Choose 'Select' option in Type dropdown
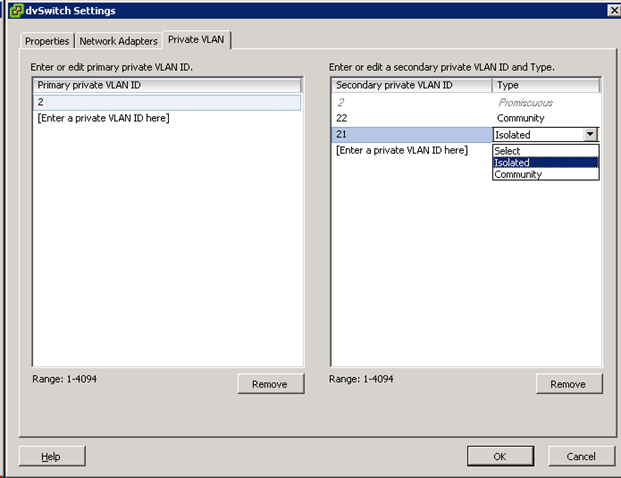Image resolution: width=621 pixels, height=478 pixels. click(x=508, y=151)
